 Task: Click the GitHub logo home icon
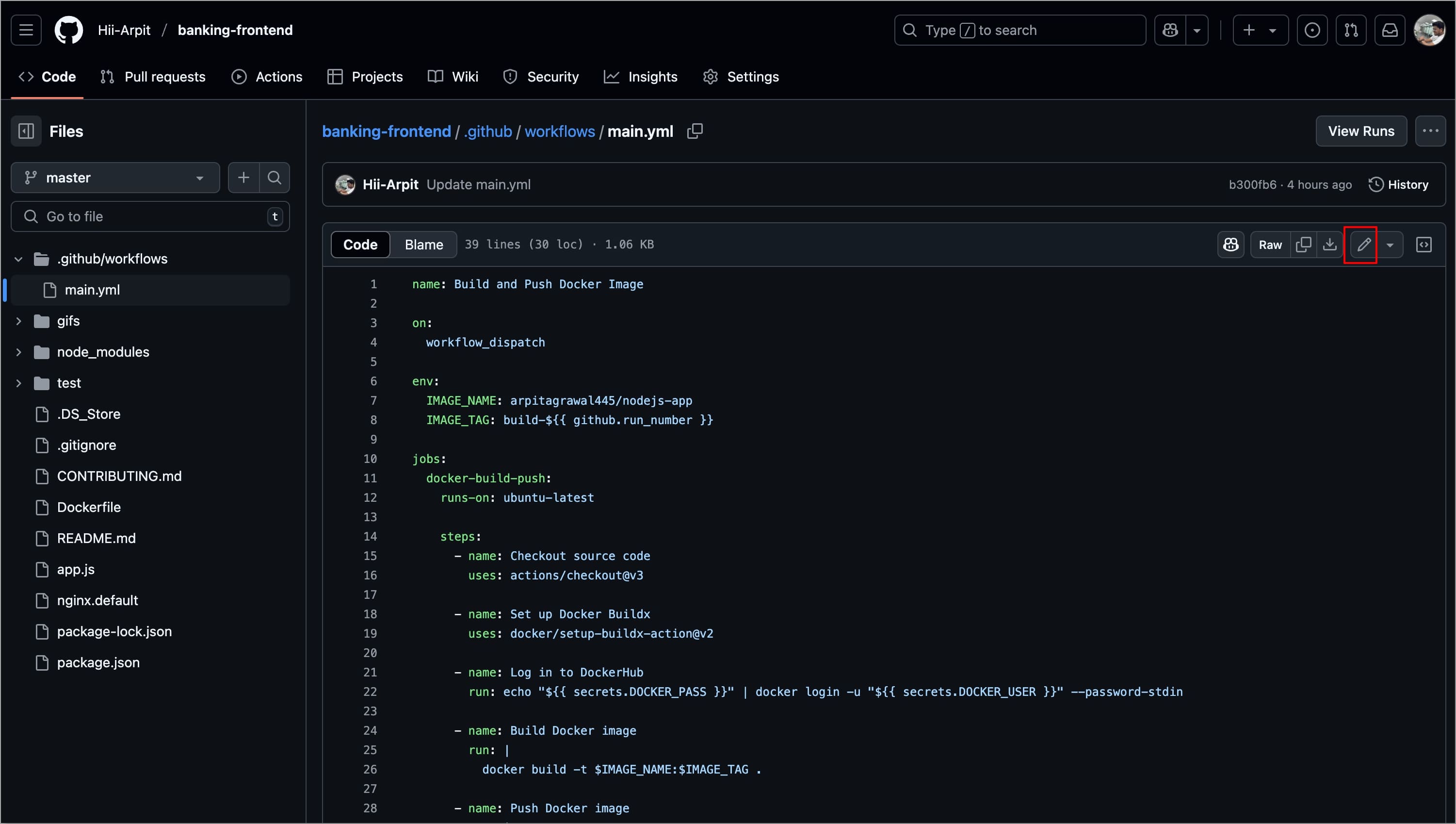point(68,30)
